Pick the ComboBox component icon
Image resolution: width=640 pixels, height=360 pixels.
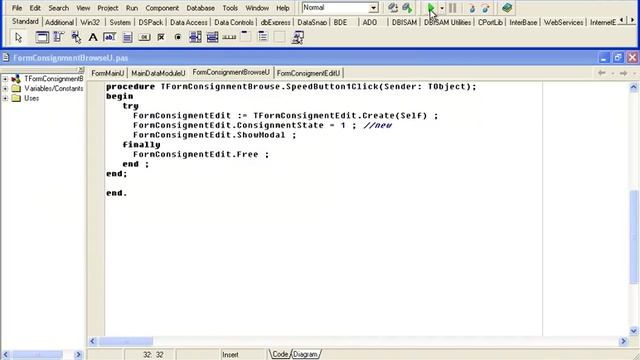tap(212, 38)
